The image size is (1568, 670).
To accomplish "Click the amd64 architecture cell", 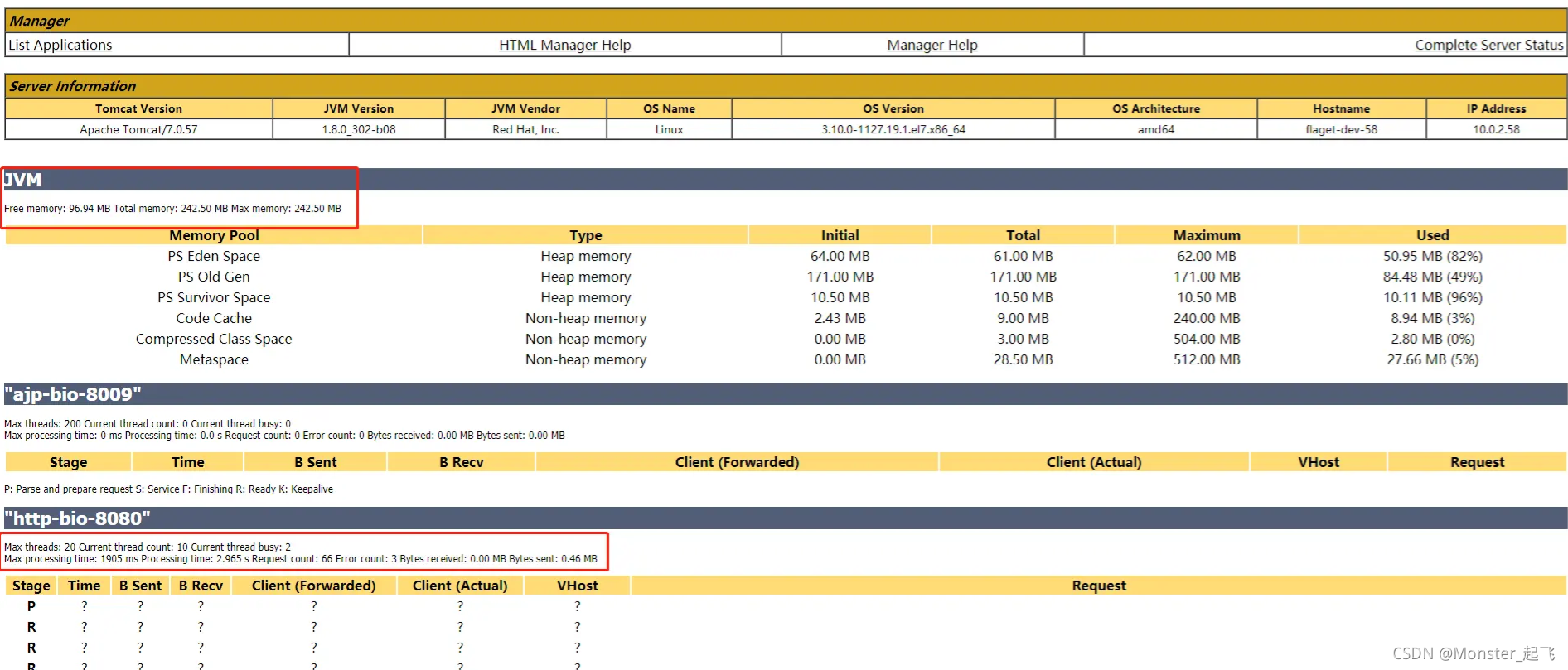I will [x=1156, y=129].
